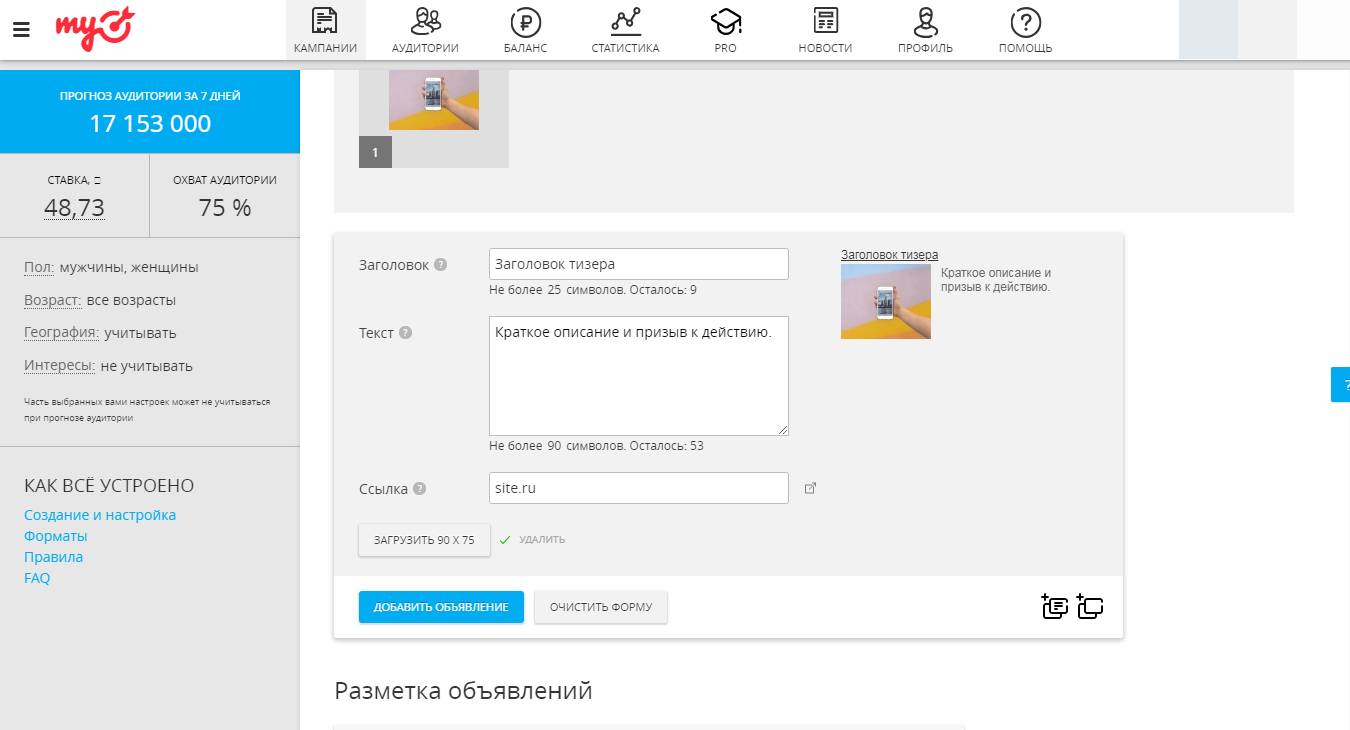Go to the Баланс section
1350x730 pixels.
pos(525,30)
